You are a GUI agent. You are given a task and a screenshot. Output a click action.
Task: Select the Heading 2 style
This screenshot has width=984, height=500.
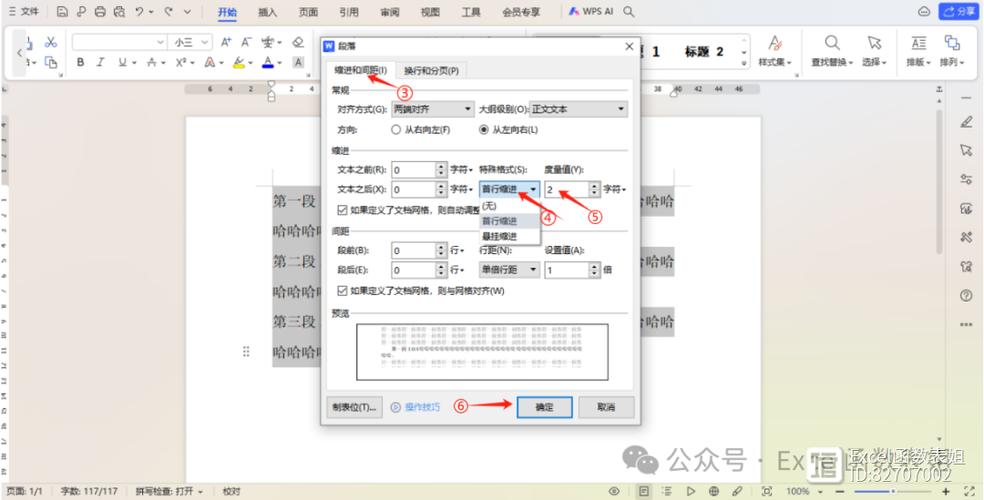(x=704, y=52)
